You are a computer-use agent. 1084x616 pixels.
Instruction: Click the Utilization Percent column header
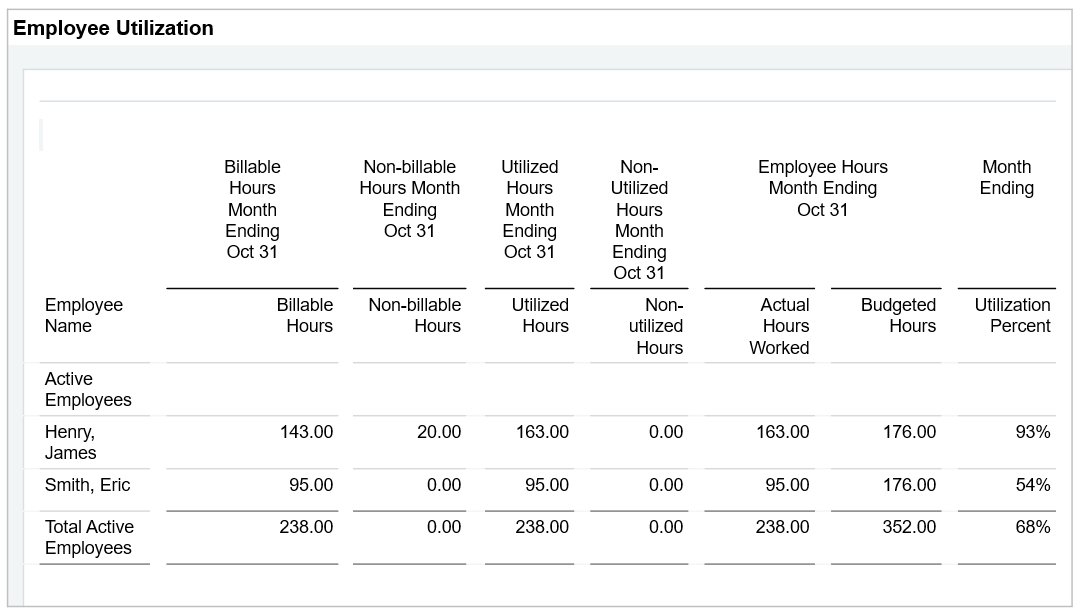pos(1012,316)
